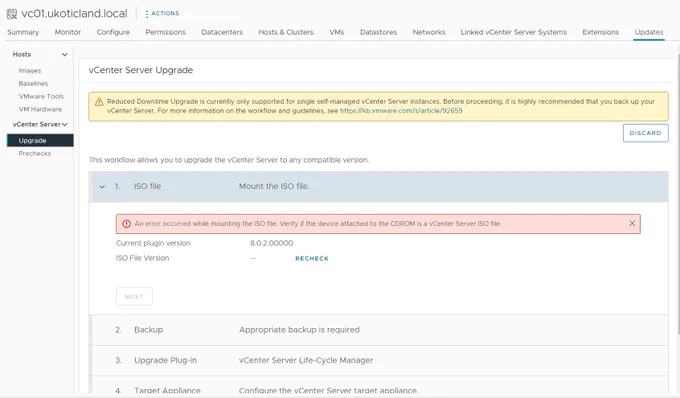This screenshot has height=398, width=680.
Task: Open Baselines under Hosts
Action: (x=33, y=84)
